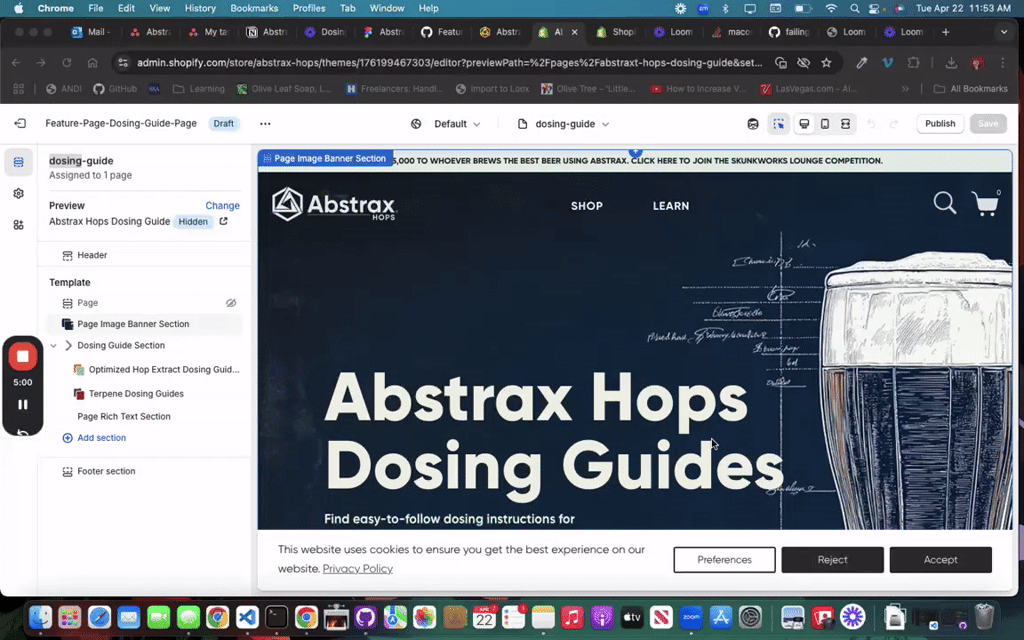Toggle visibility of the Page section
Image resolution: width=1024 pixels, height=640 pixels.
coord(231,303)
